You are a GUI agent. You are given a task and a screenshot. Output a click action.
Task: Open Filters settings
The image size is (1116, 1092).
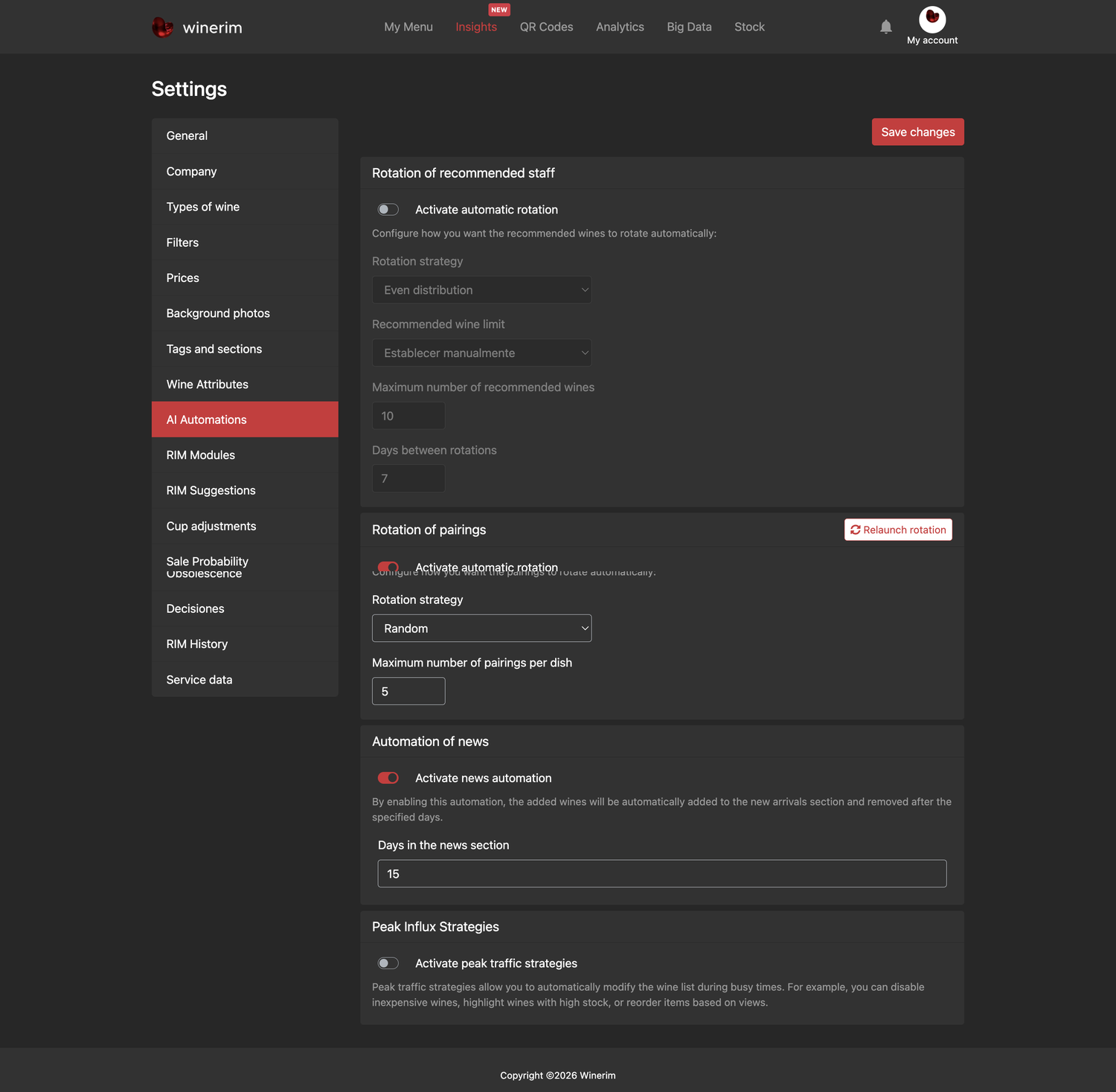(245, 243)
